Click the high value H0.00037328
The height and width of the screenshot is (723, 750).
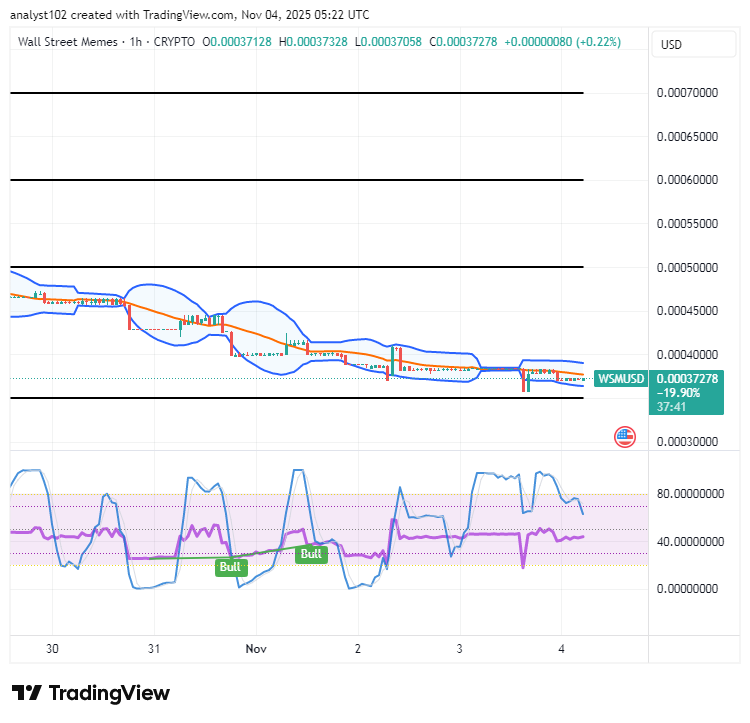[313, 42]
